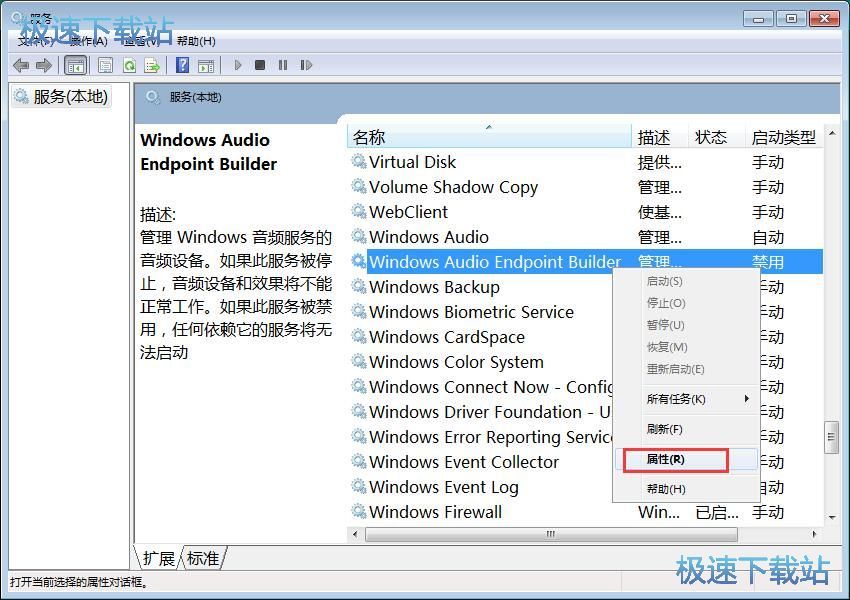Sort services by the 描述 column header
Screen dimensions: 850x600
tap(660, 137)
